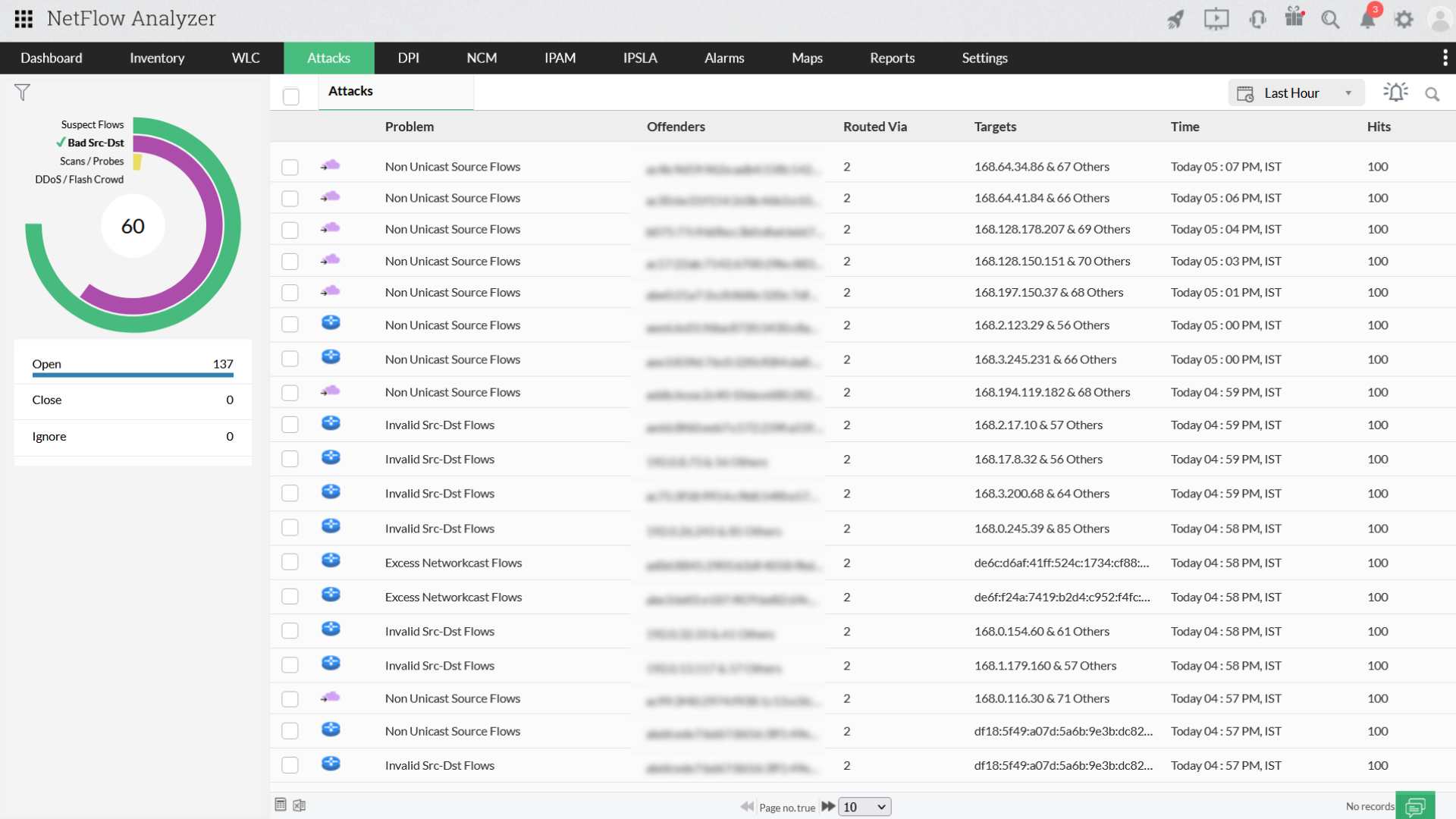1456x819 pixels.
Task: Toggle the select-all checkbox beside Attacks
Action: click(x=290, y=96)
